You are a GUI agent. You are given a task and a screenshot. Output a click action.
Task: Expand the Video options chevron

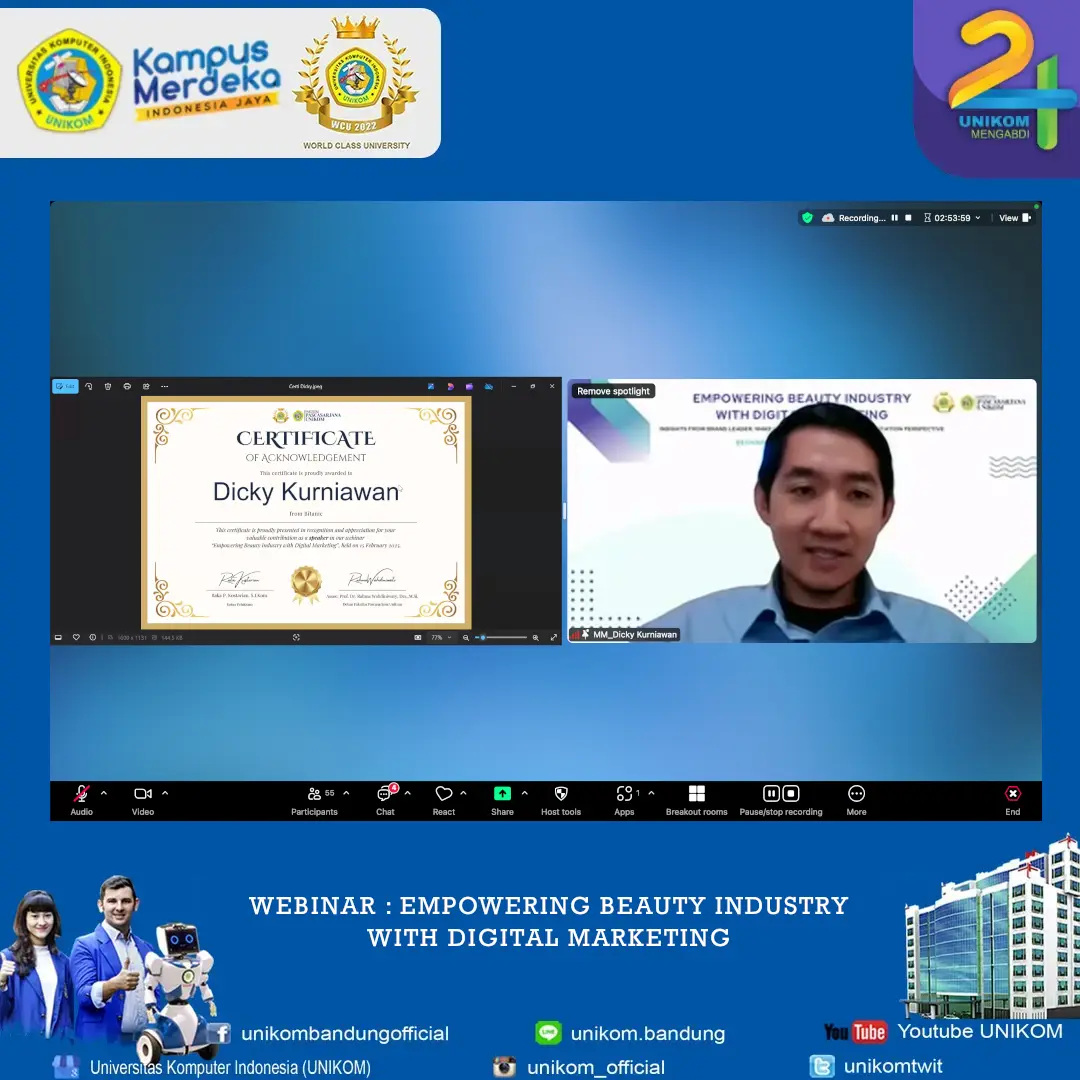click(x=165, y=793)
